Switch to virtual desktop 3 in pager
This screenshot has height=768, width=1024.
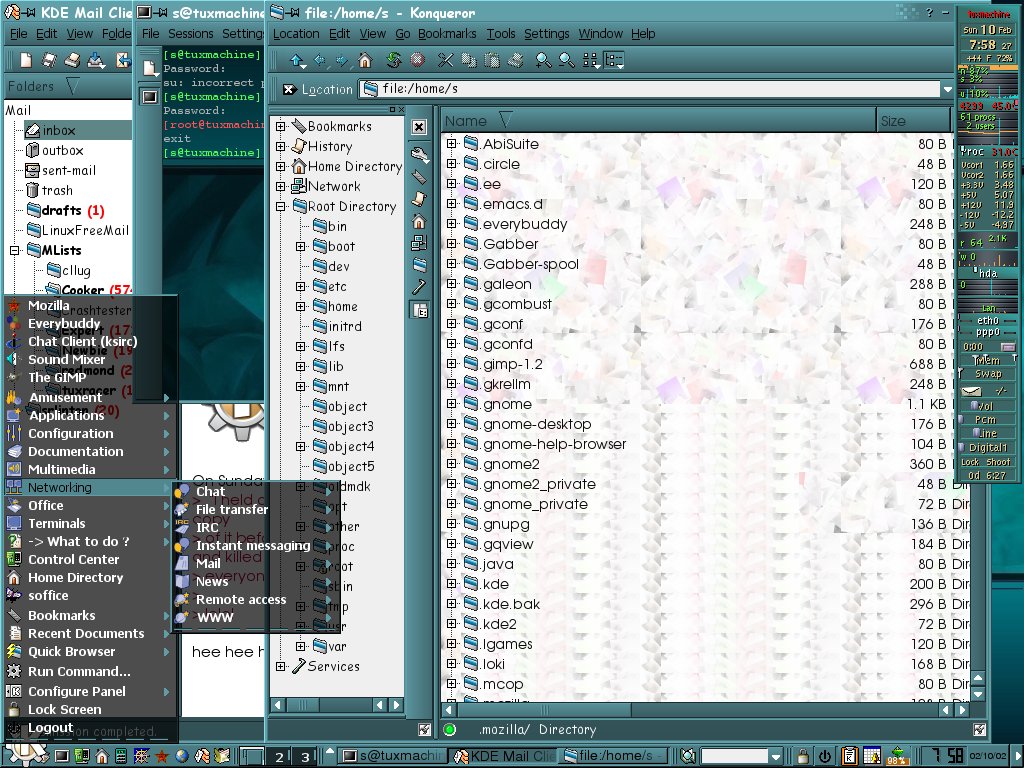pos(304,757)
